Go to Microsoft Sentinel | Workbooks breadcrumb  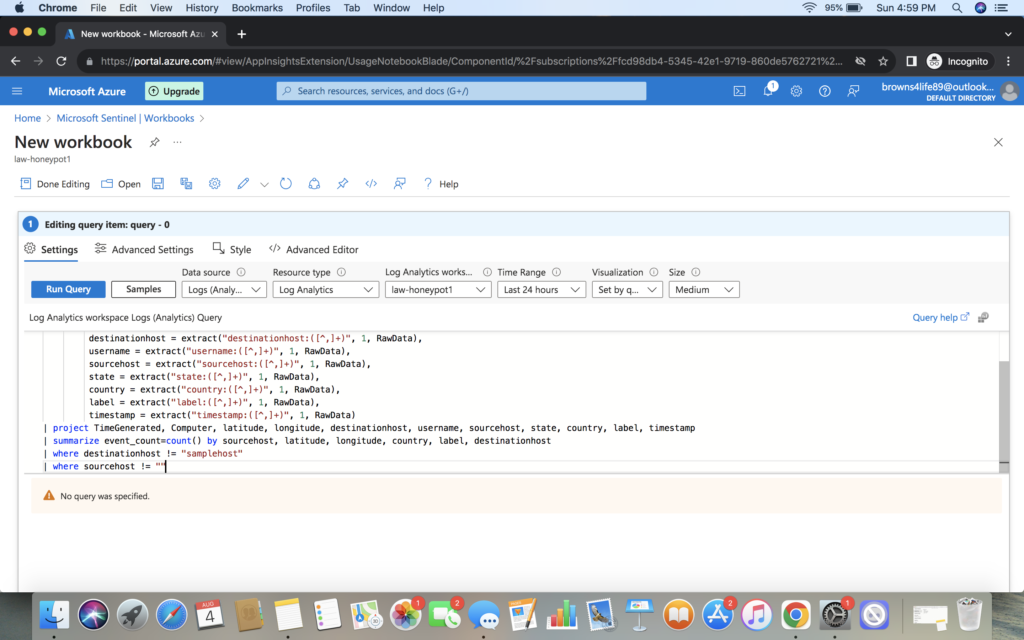tap(125, 118)
